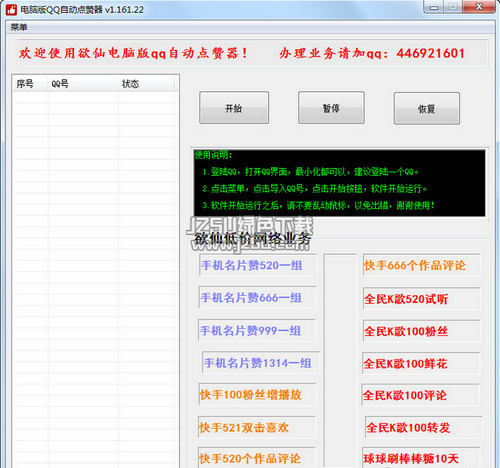Click 全民K歌100粉丝 button
The height and width of the screenshot is (468, 500).
coord(422,331)
